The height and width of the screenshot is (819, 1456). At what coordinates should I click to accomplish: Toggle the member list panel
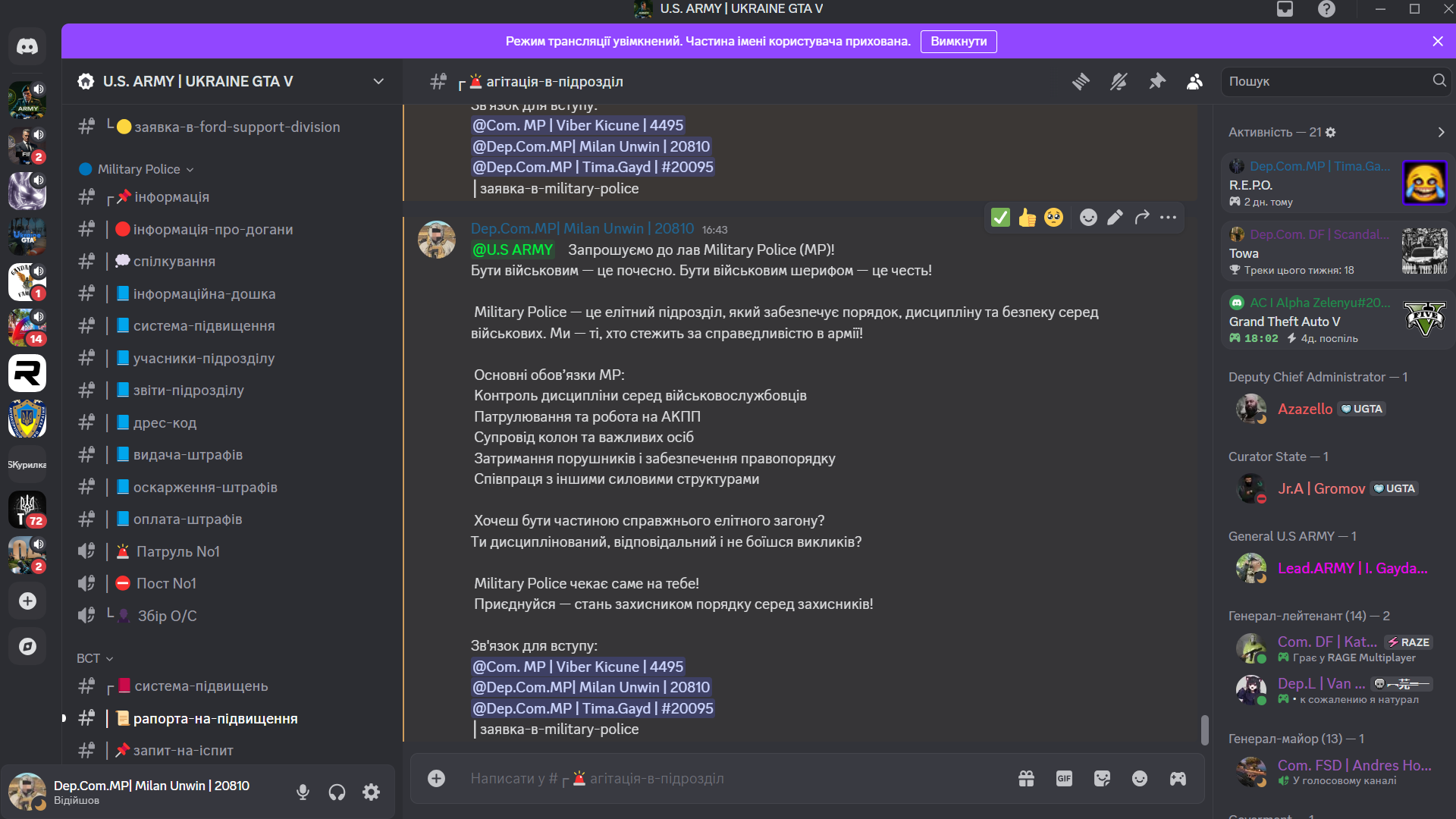[x=1194, y=81]
